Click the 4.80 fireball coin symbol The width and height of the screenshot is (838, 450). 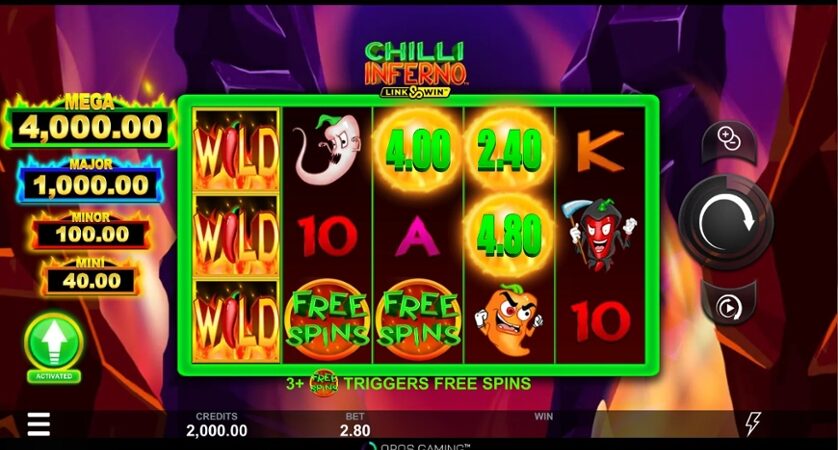click(x=509, y=235)
